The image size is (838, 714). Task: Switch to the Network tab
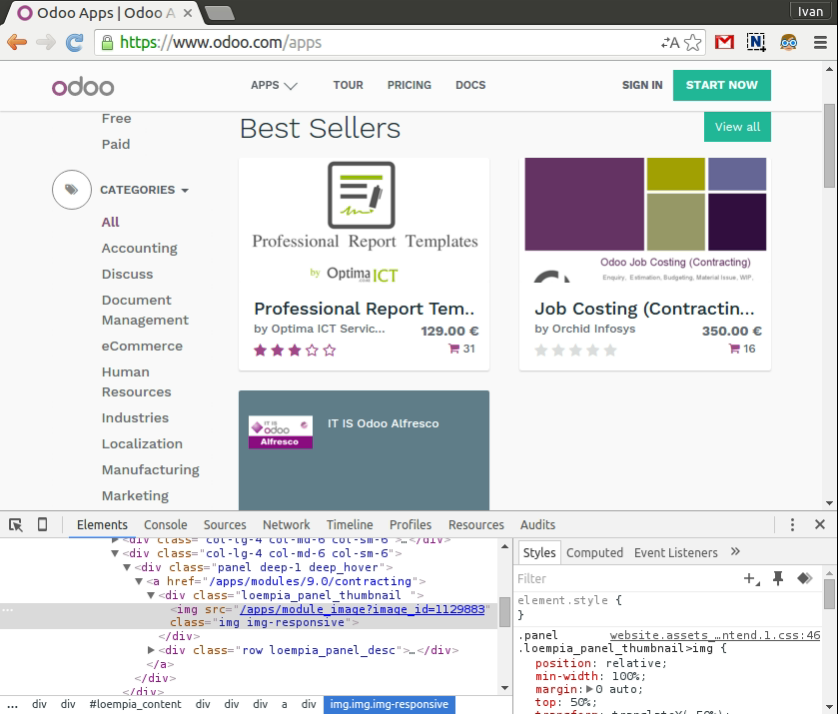(x=286, y=525)
